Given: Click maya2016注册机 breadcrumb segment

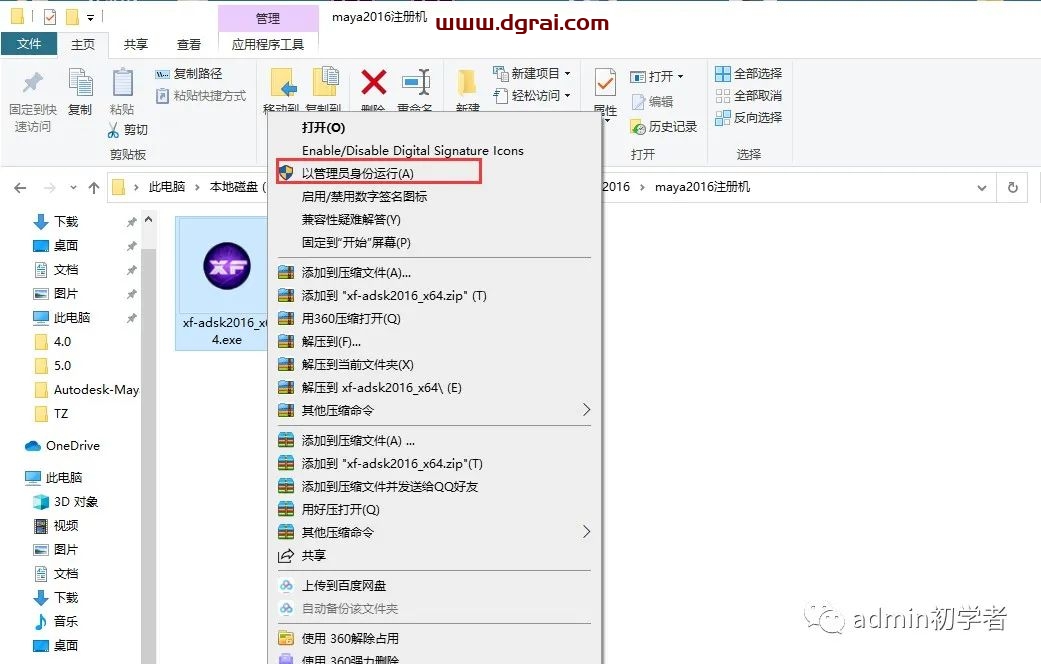Looking at the screenshot, I should tap(702, 187).
